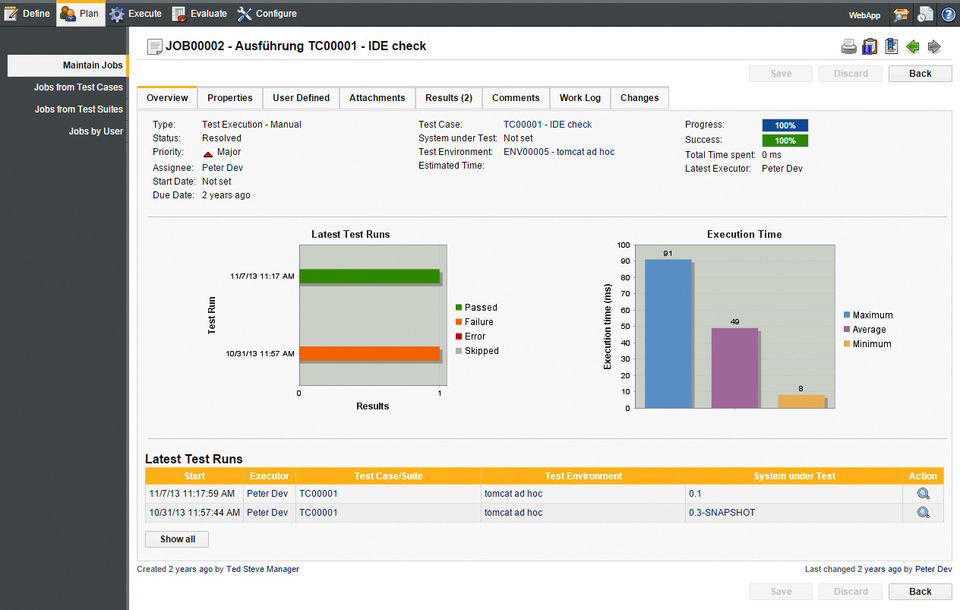Open the blue Help question mark icon
This screenshot has width=960, height=610.
click(x=948, y=14)
